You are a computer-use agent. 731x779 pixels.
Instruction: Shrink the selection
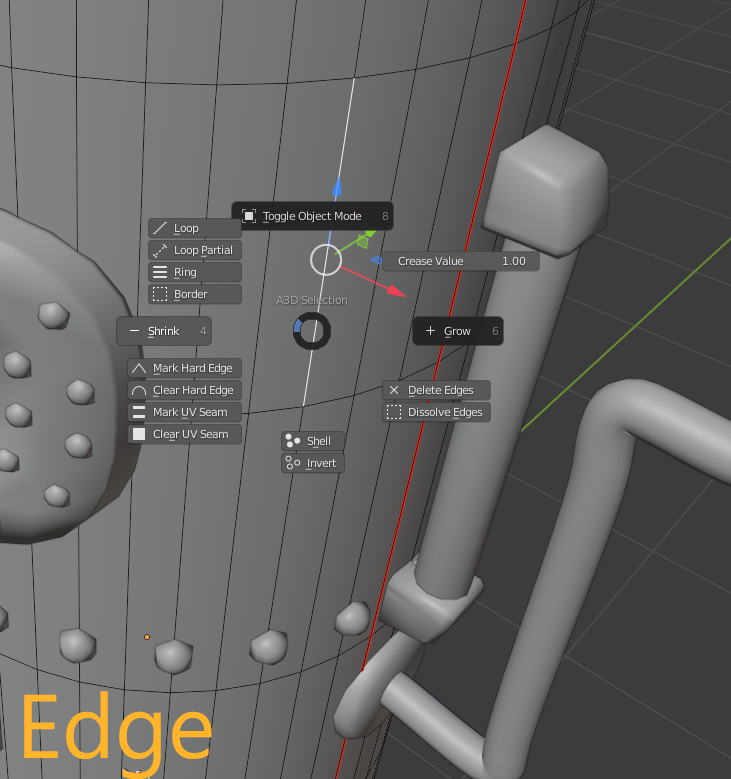point(164,331)
